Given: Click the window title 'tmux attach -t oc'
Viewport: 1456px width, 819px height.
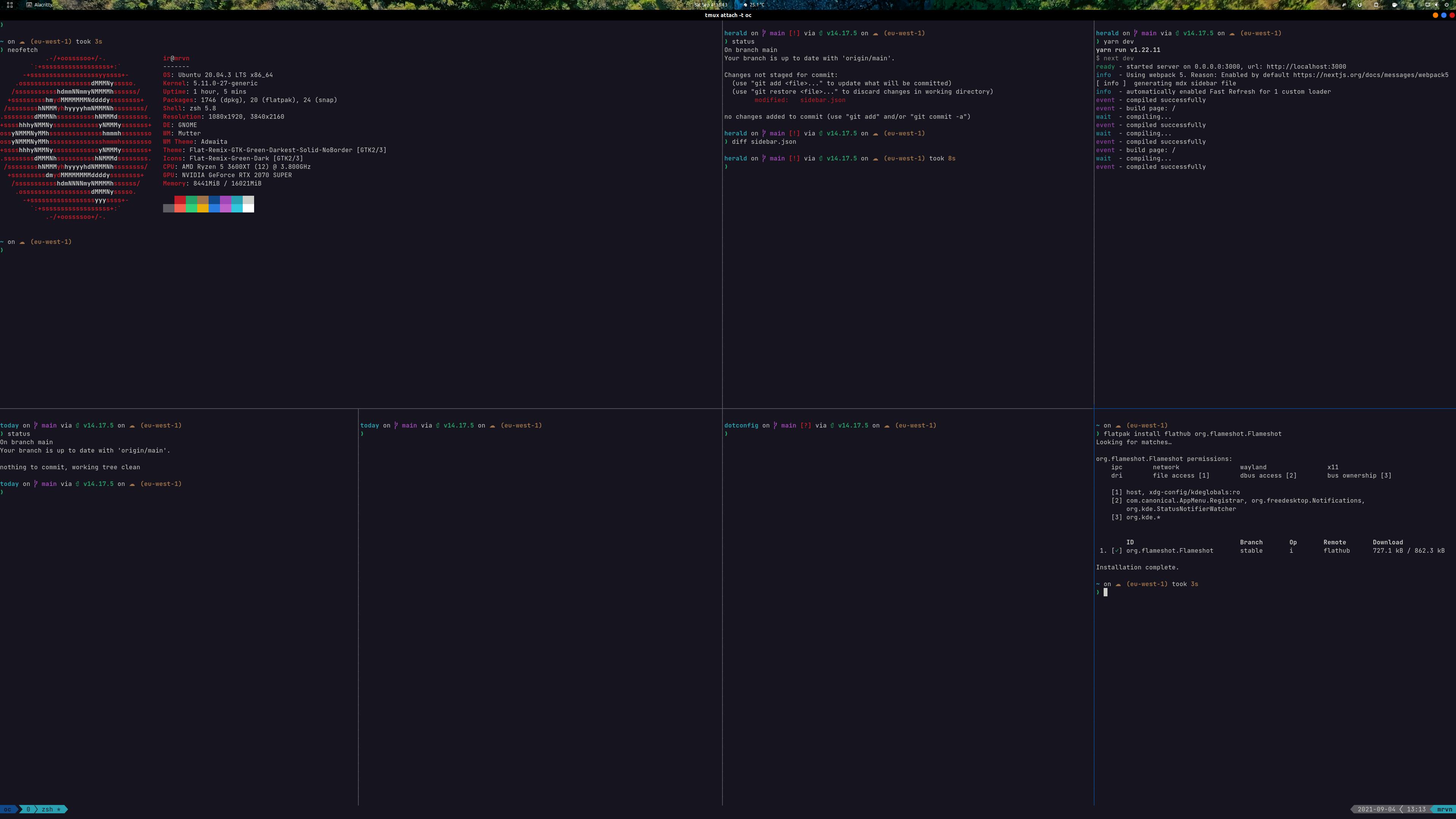Looking at the screenshot, I should pos(728,15).
